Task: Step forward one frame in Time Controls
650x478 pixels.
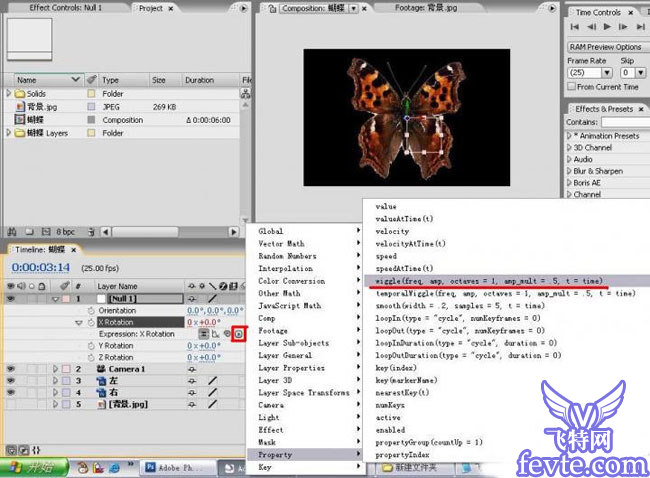Action: (x=623, y=27)
